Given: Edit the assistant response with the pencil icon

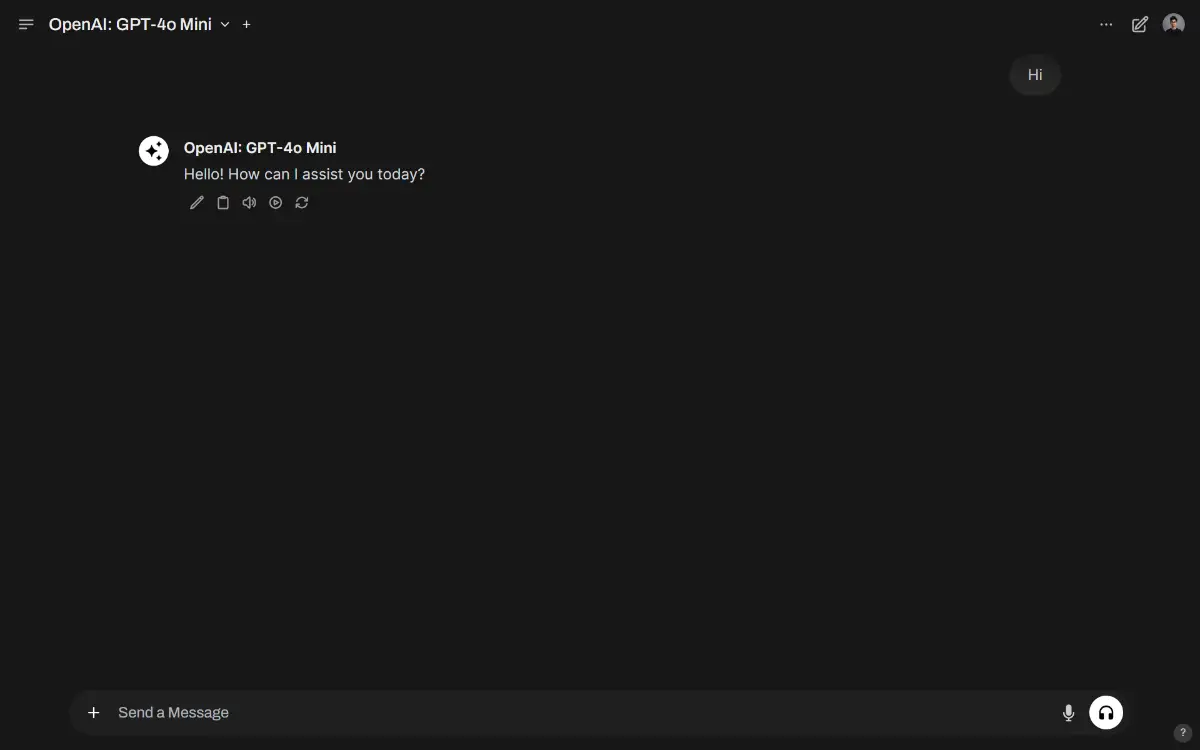Looking at the screenshot, I should [197, 203].
